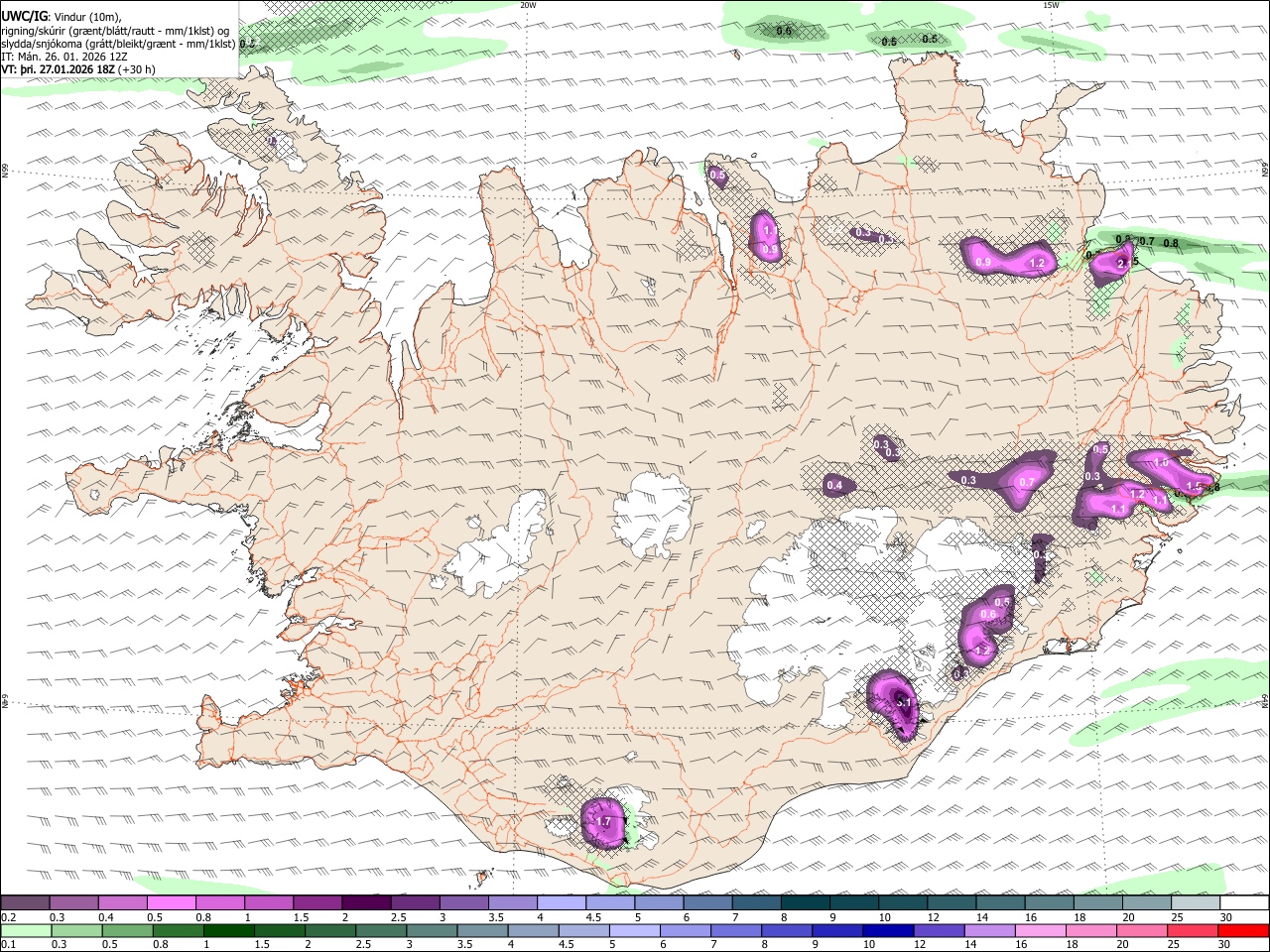Image resolution: width=1270 pixels, height=952 pixels.
Task: Select the dark green lower swatch at 1
Action: [x=228, y=930]
